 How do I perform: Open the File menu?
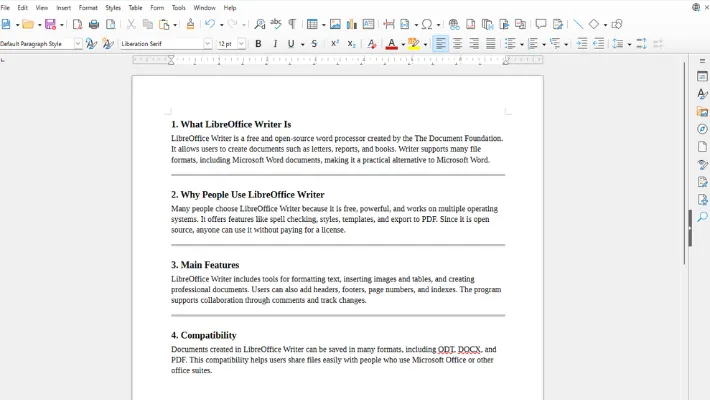coord(5,8)
